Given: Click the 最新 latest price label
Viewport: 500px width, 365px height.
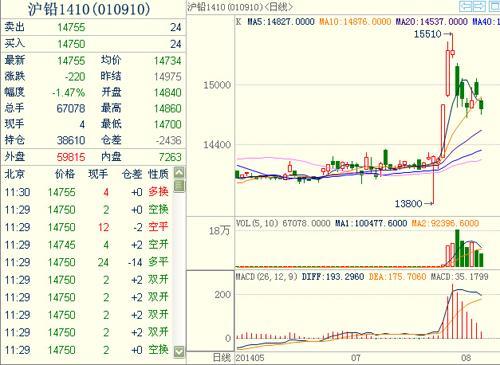Looking at the screenshot, I should click(x=15, y=60).
